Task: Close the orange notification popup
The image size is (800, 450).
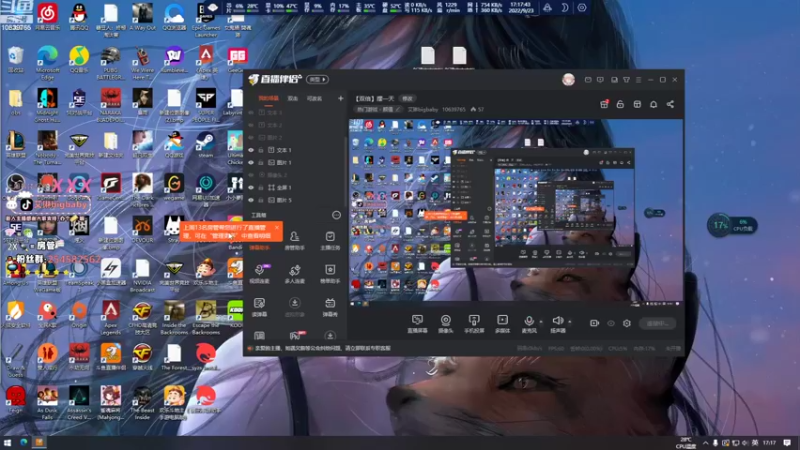Action: pyautogui.click(x=277, y=228)
